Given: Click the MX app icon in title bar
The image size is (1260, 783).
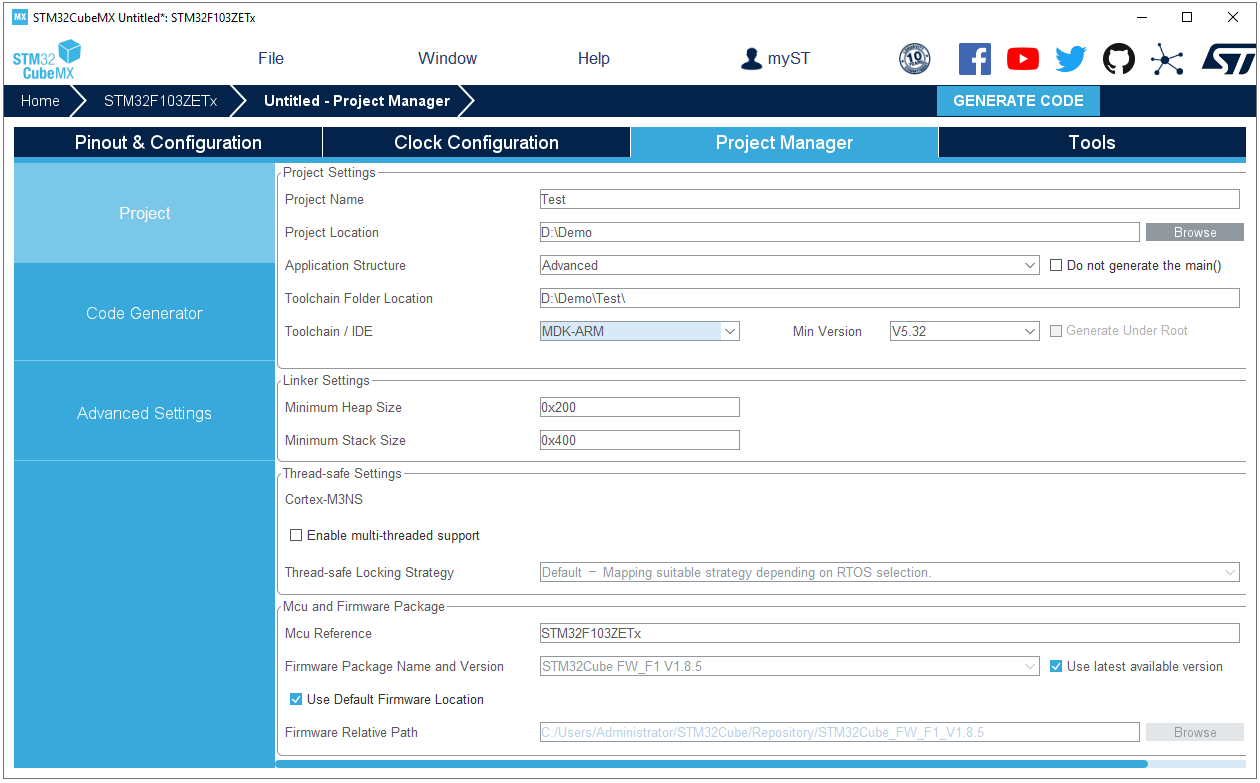Looking at the screenshot, I should coord(20,17).
